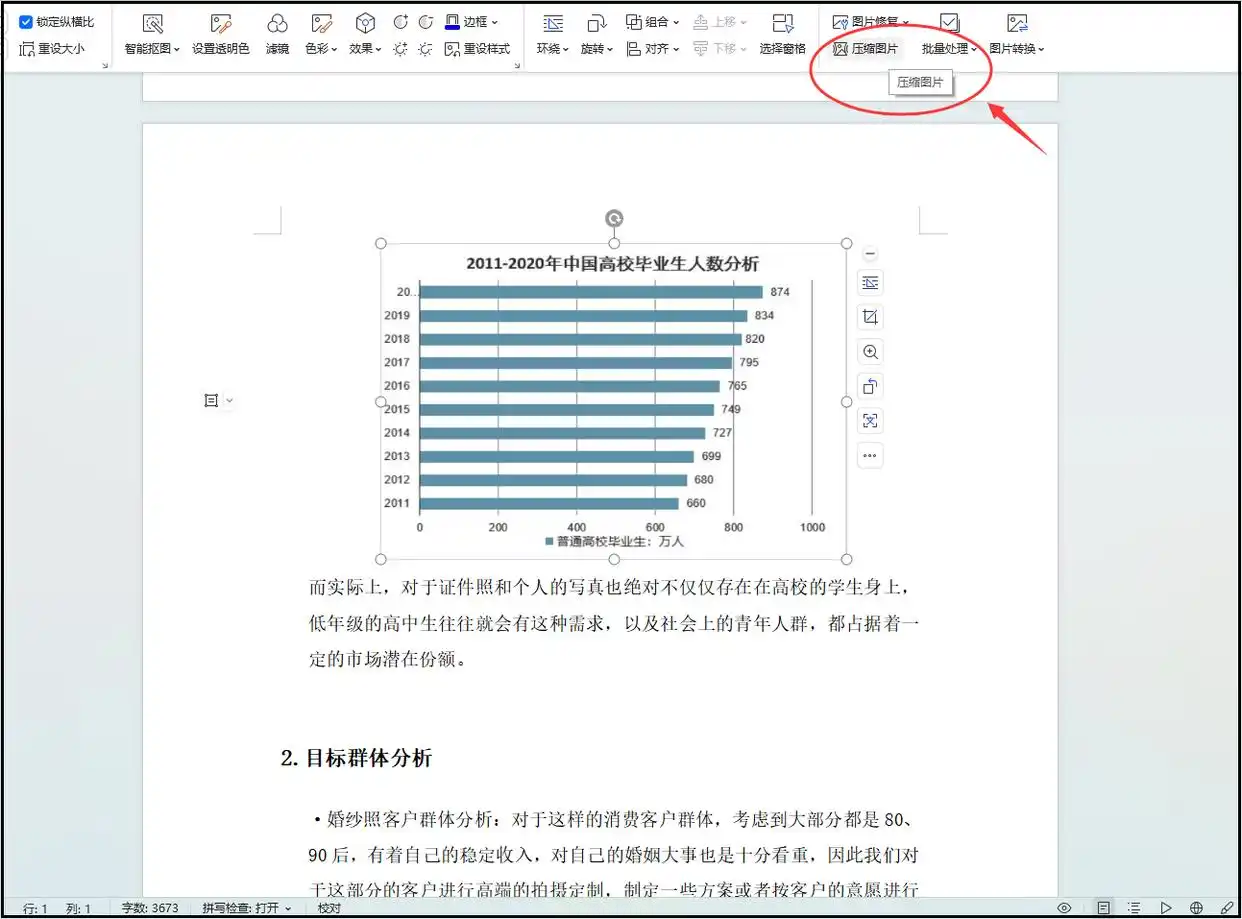The width and height of the screenshot is (1242, 919).
Task: Click the zoom magnifier icon beside the chart
Action: point(870,352)
